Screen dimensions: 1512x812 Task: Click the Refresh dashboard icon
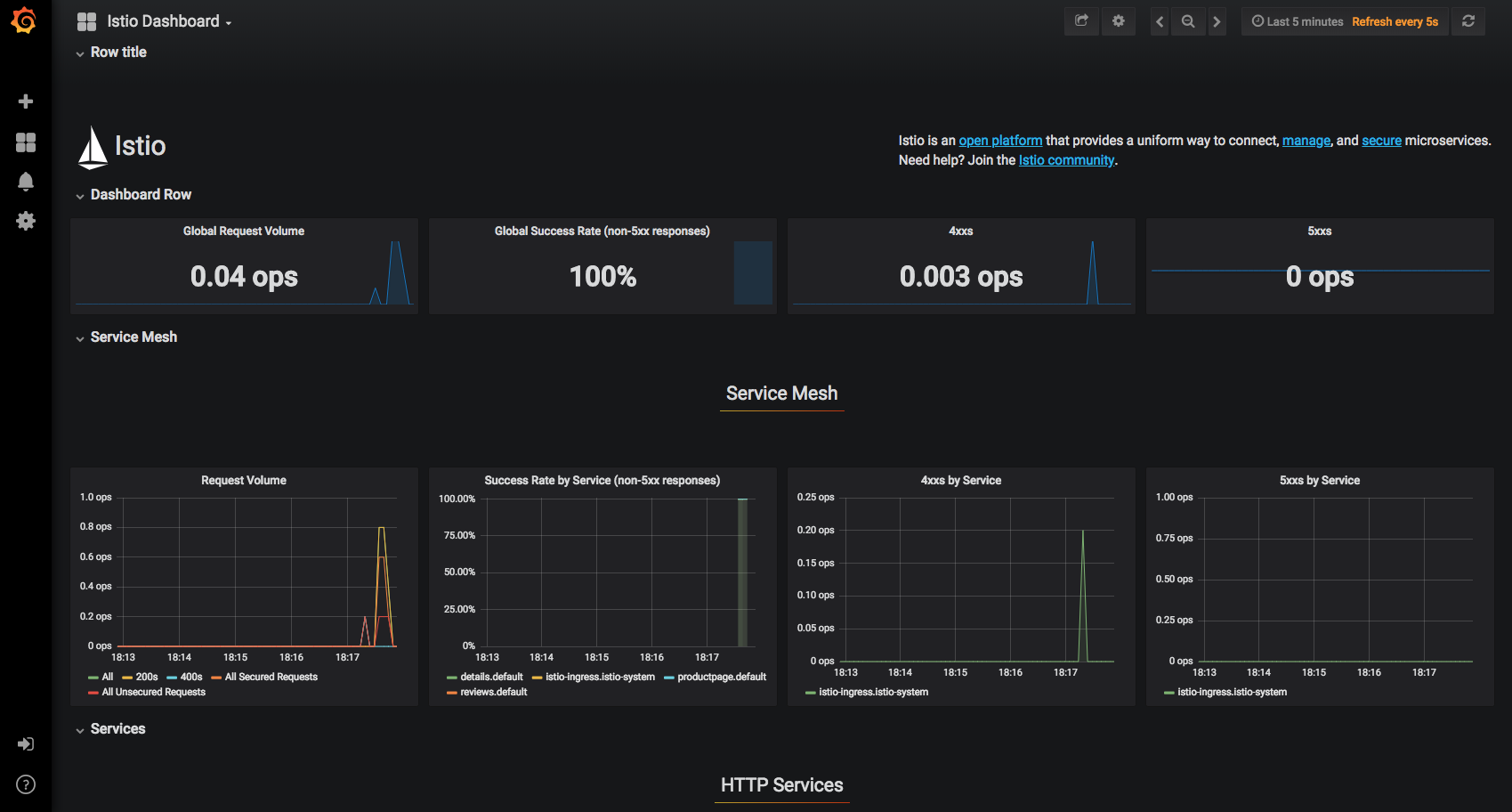[1468, 21]
